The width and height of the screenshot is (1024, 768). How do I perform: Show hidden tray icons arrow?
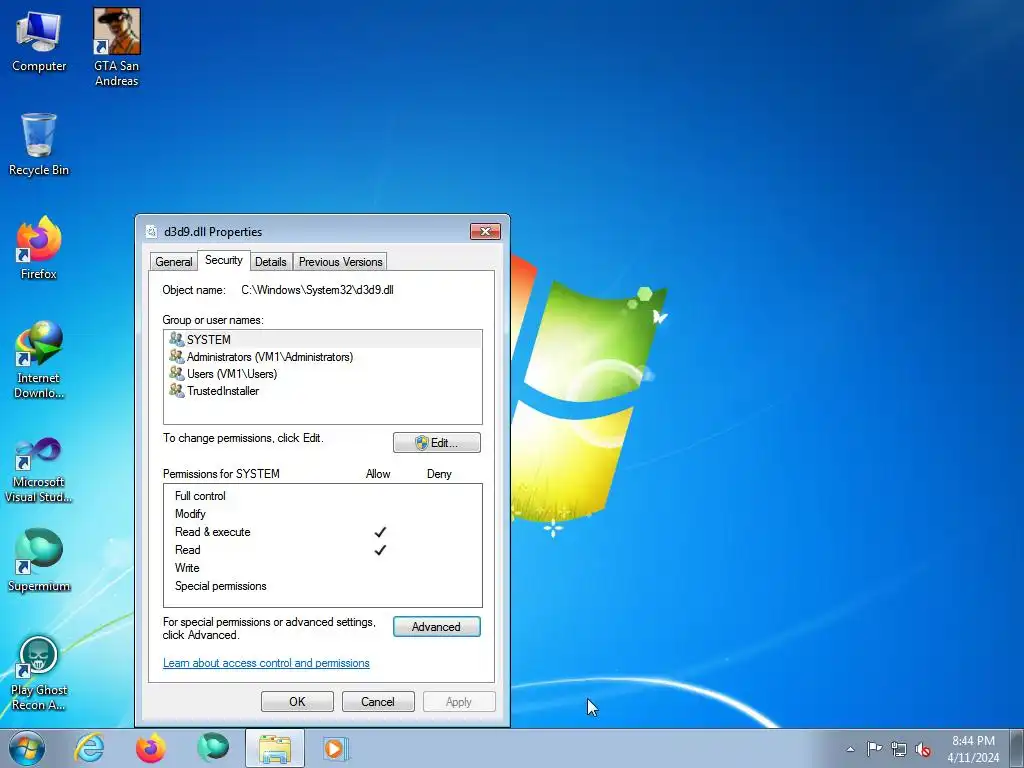[x=850, y=749]
